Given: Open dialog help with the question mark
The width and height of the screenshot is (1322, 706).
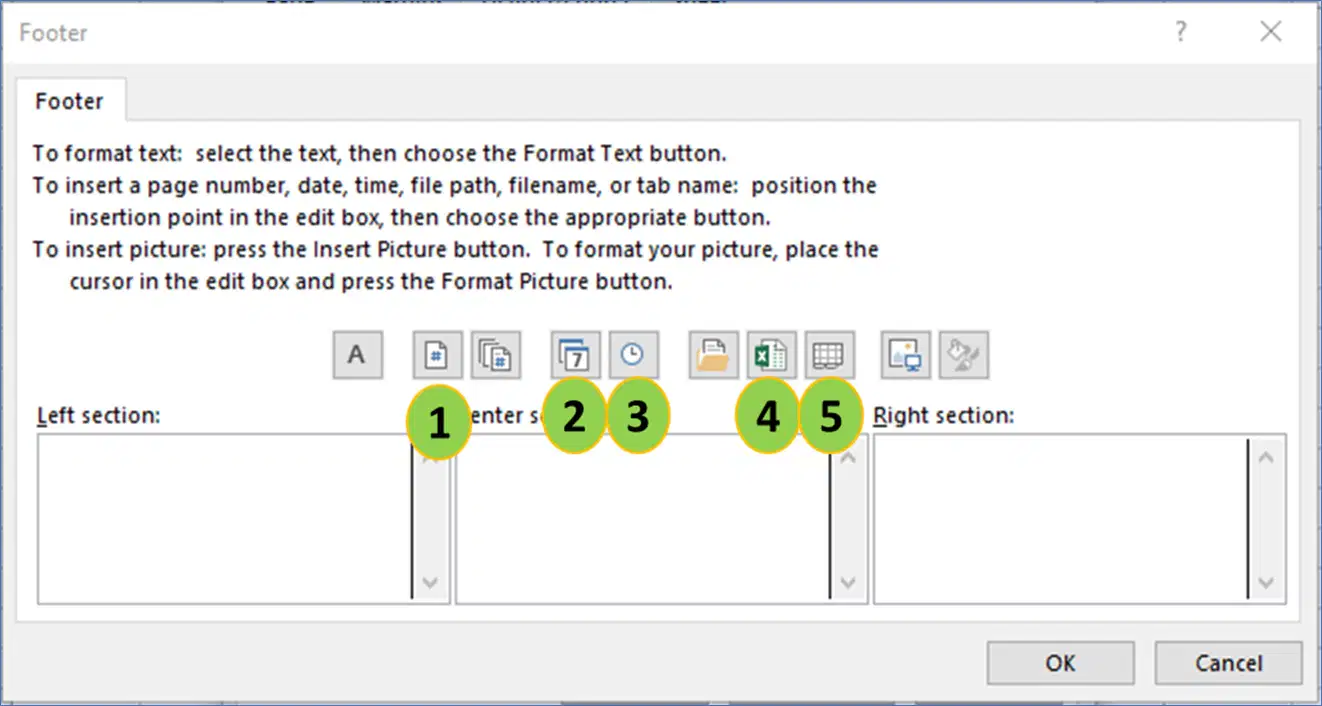Looking at the screenshot, I should (x=1181, y=32).
